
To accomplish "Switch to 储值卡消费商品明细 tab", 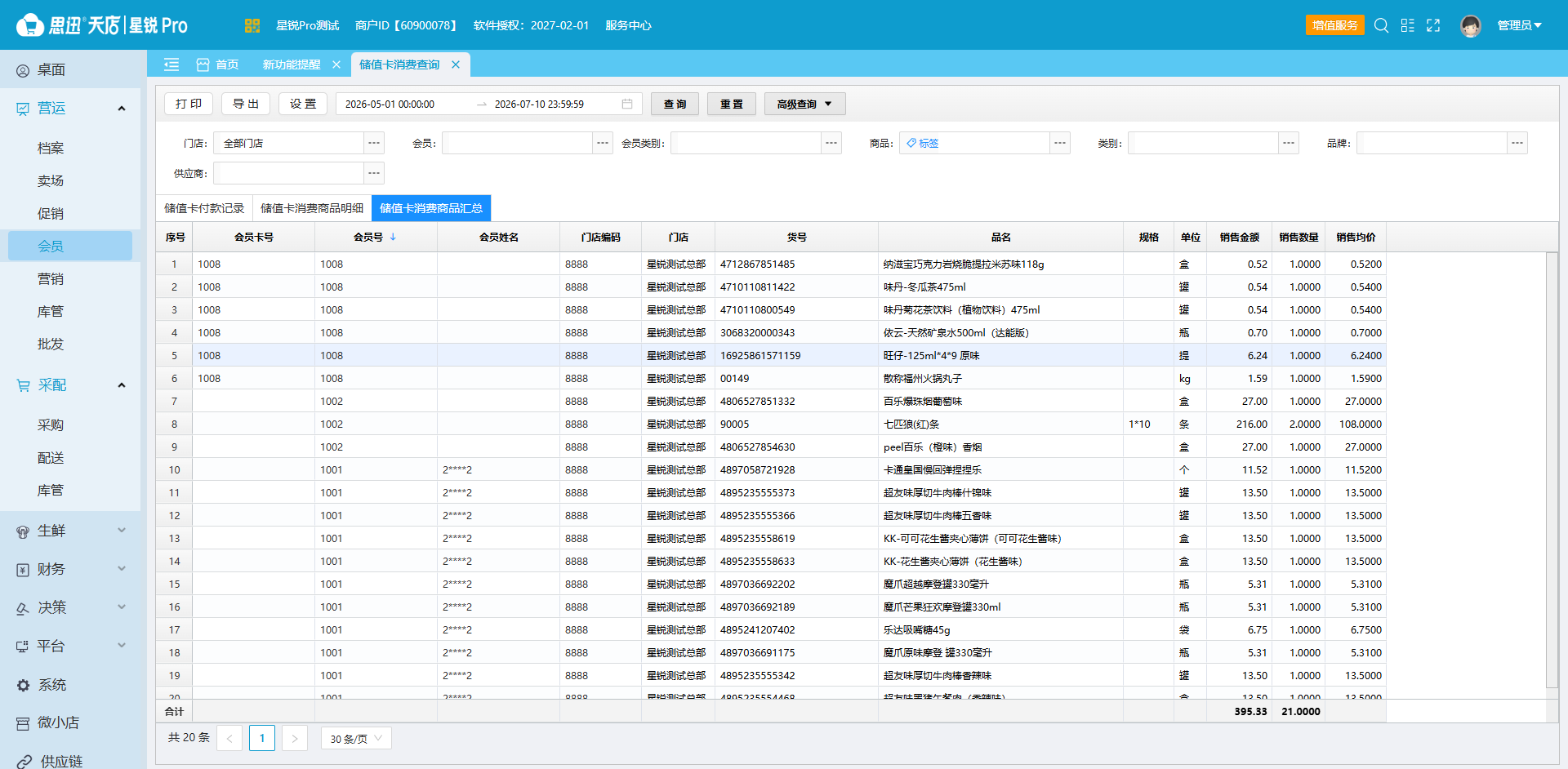I will pos(312,208).
